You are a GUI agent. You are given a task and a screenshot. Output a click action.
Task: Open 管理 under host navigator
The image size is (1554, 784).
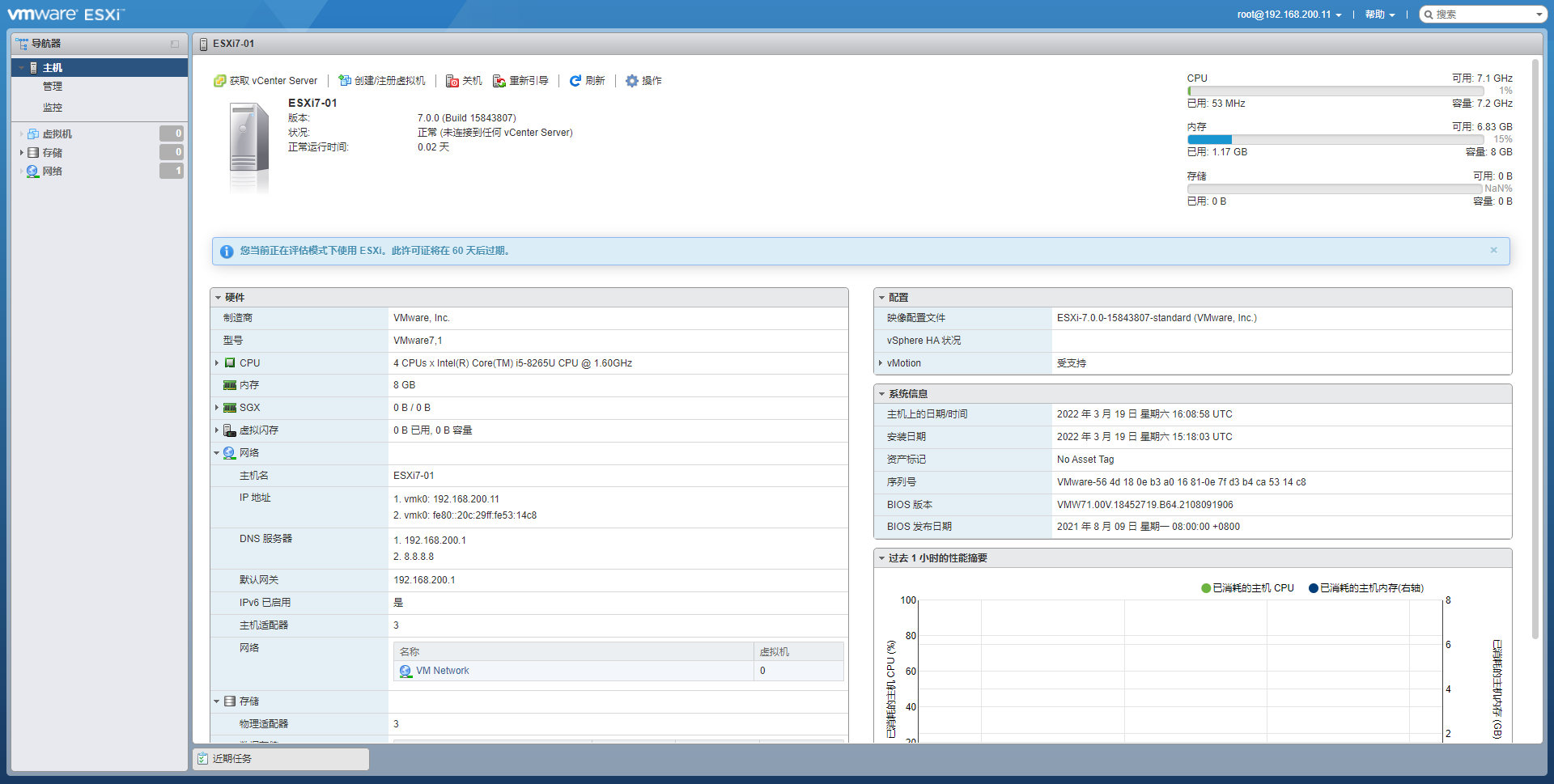[53, 87]
